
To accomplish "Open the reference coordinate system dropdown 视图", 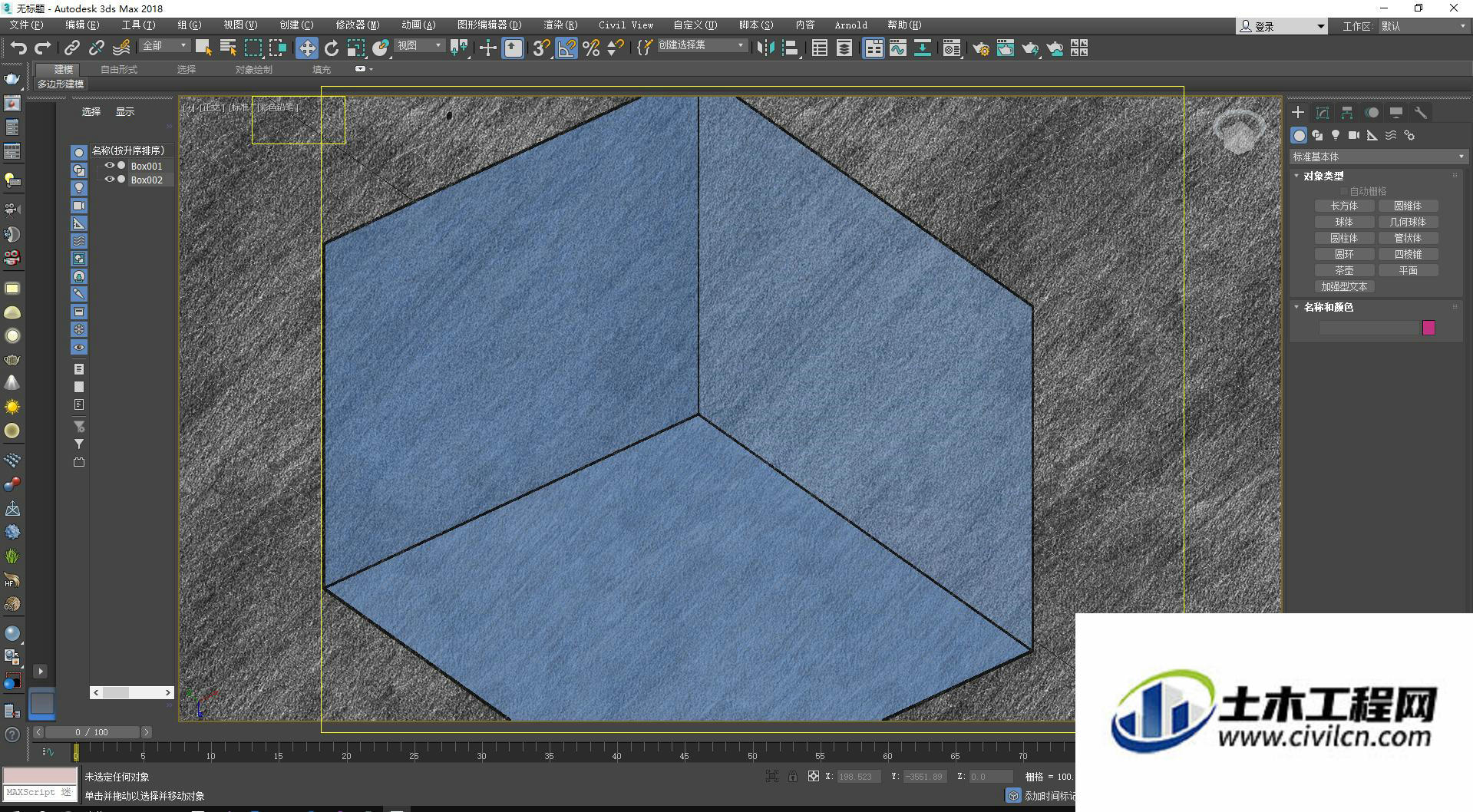I will click(420, 46).
